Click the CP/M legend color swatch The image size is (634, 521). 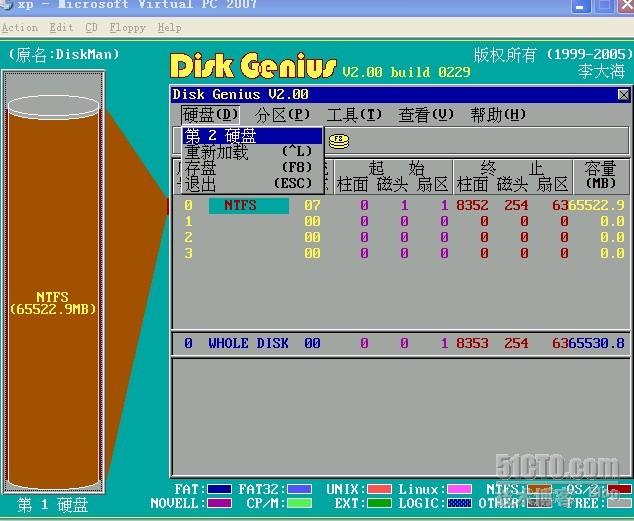[300, 503]
